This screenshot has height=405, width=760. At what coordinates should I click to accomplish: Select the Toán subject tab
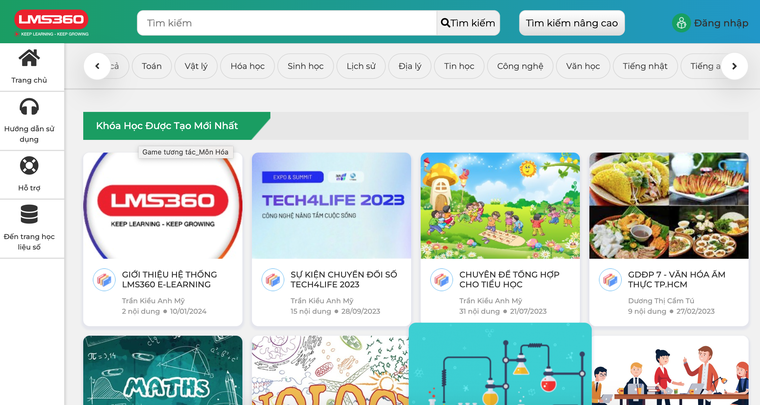(x=152, y=66)
